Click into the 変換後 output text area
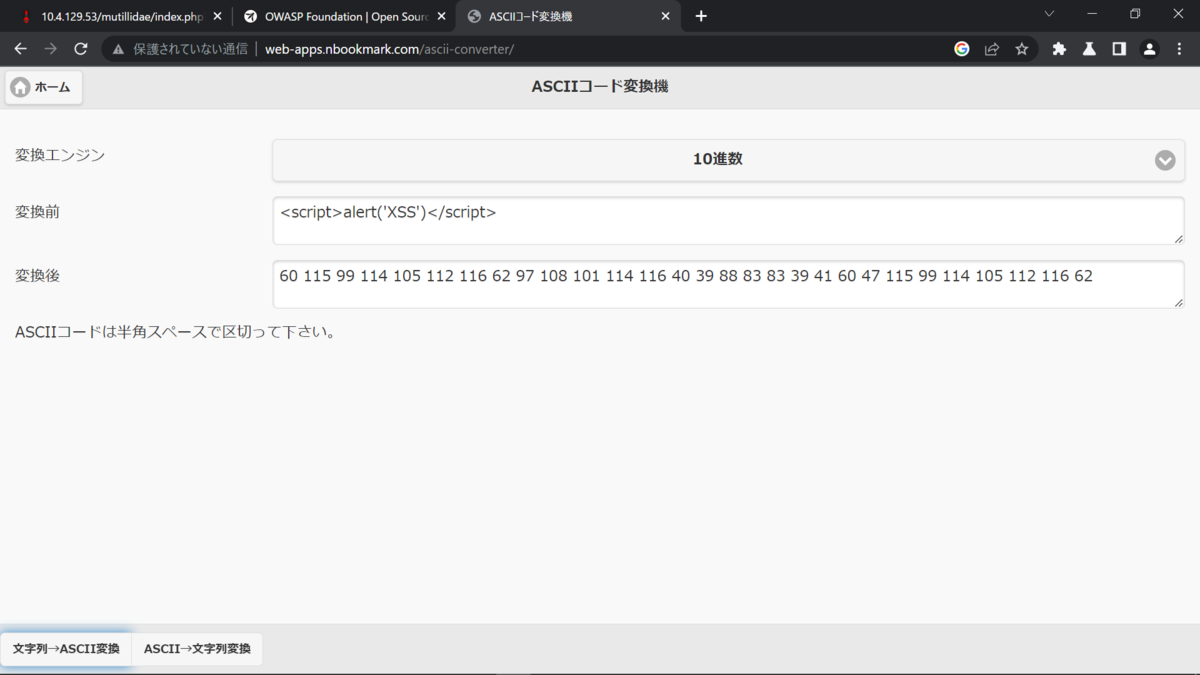This screenshot has width=1200, height=675. tap(728, 285)
